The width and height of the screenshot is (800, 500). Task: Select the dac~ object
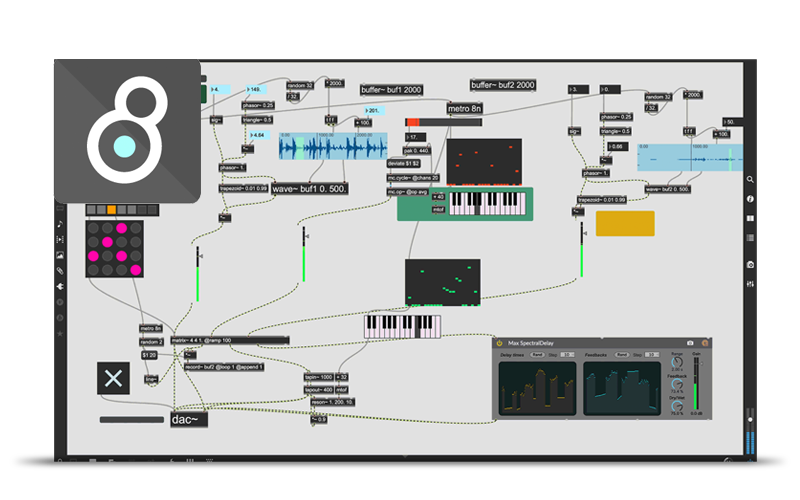pos(189,419)
